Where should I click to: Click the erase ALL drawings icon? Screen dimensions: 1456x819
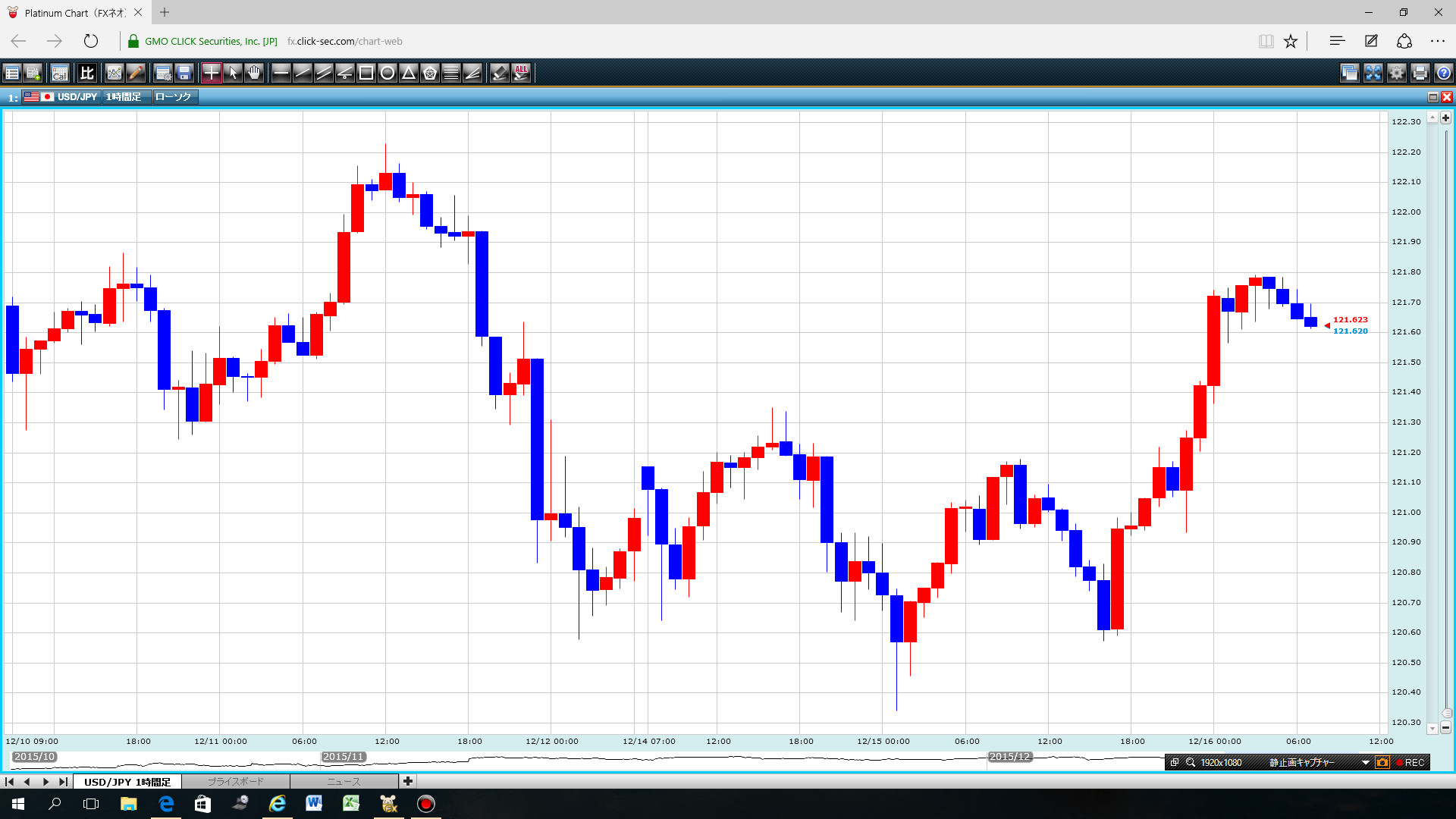521,73
